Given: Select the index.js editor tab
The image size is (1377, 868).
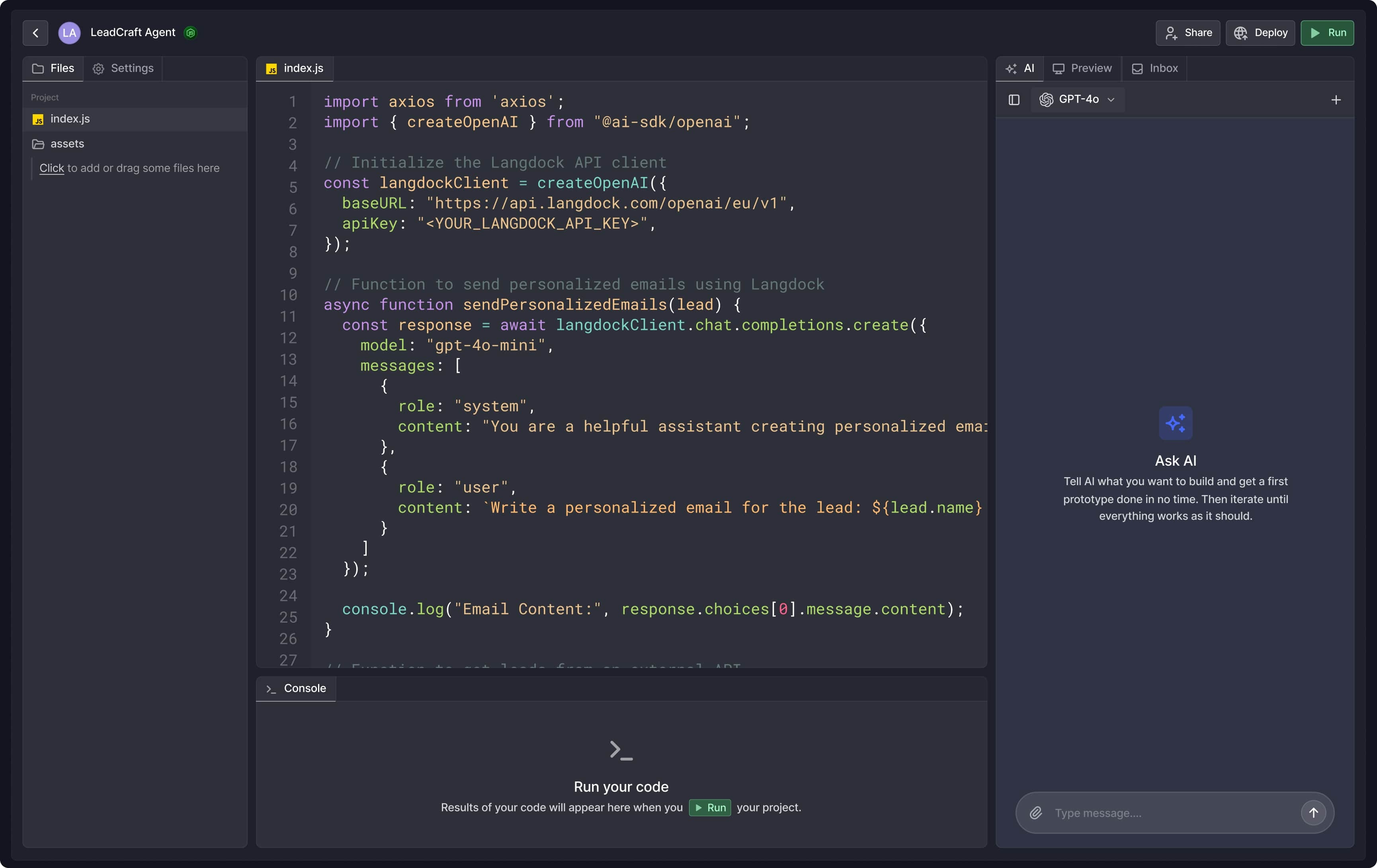Looking at the screenshot, I should pos(295,68).
